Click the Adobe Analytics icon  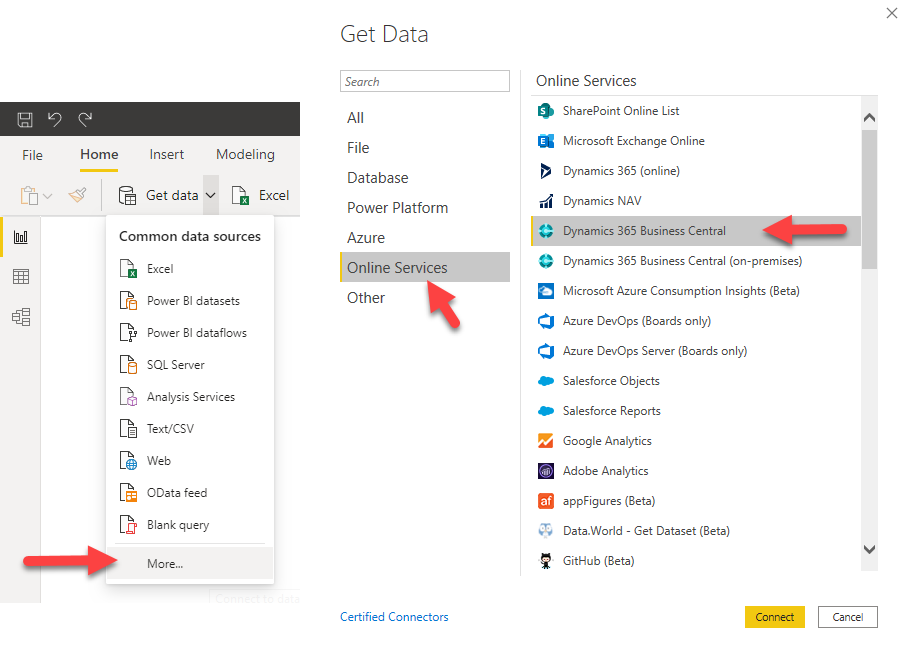pyautogui.click(x=545, y=471)
